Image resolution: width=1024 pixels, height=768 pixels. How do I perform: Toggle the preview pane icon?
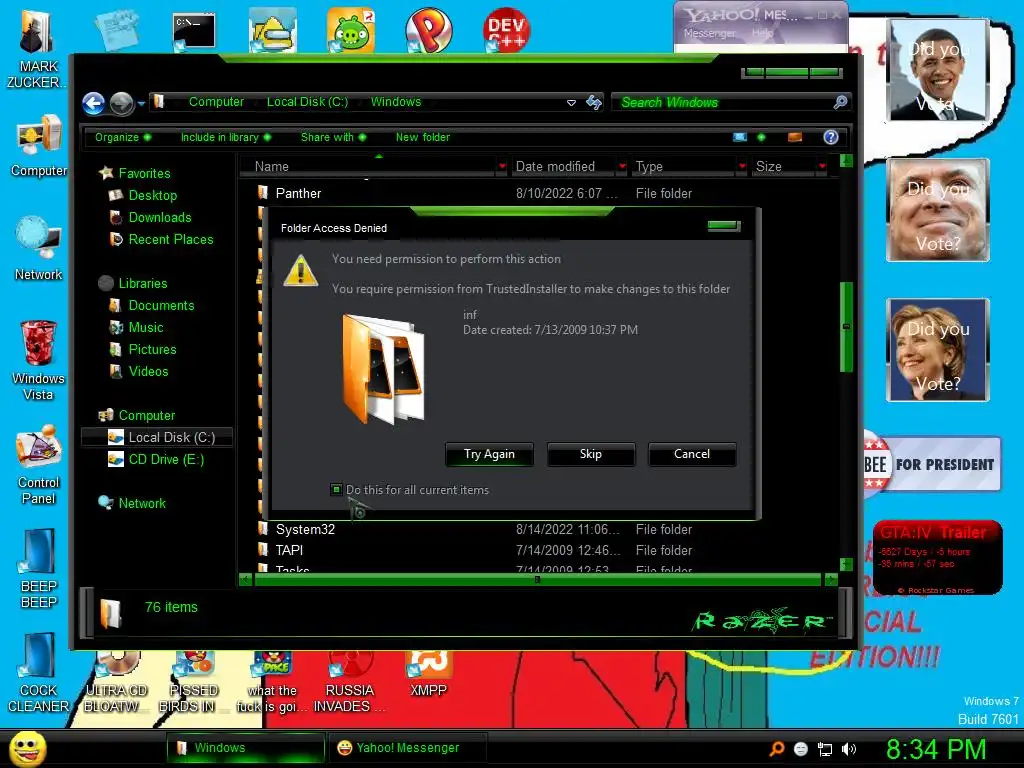795,137
